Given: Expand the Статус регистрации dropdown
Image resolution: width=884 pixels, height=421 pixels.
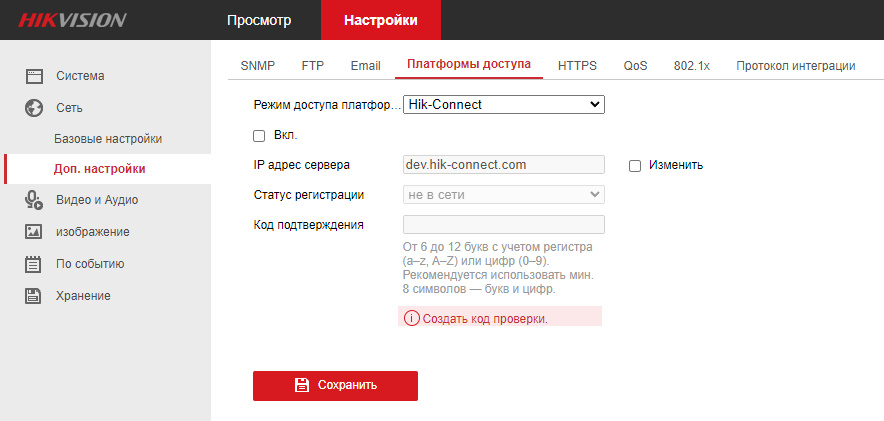Looking at the screenshot, I should [503, 195].
